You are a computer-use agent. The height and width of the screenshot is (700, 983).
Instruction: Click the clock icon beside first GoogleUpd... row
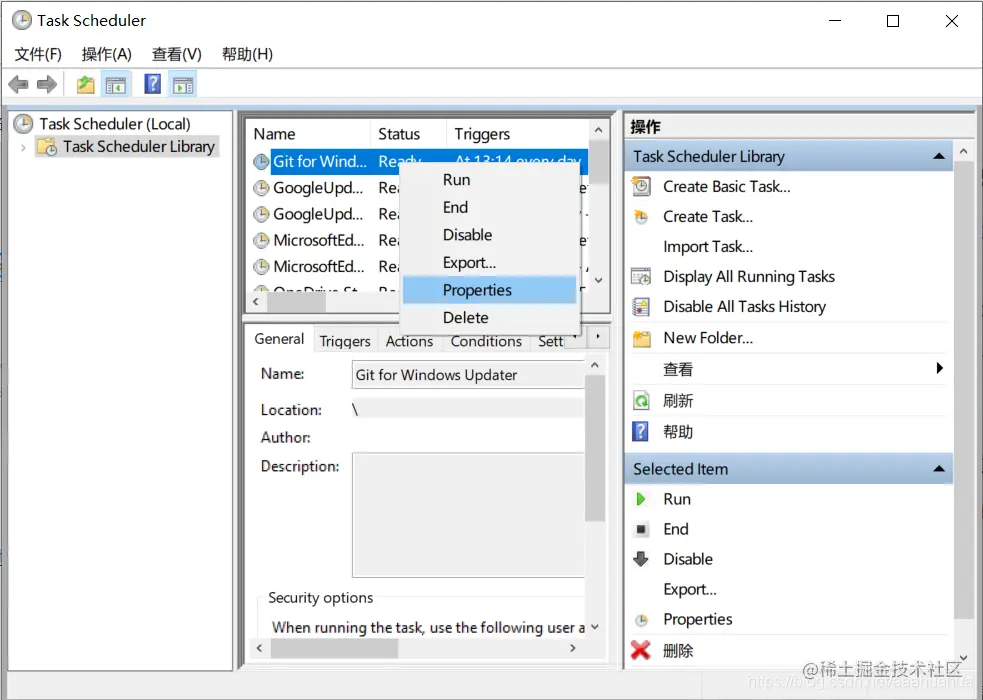(261, 188)
